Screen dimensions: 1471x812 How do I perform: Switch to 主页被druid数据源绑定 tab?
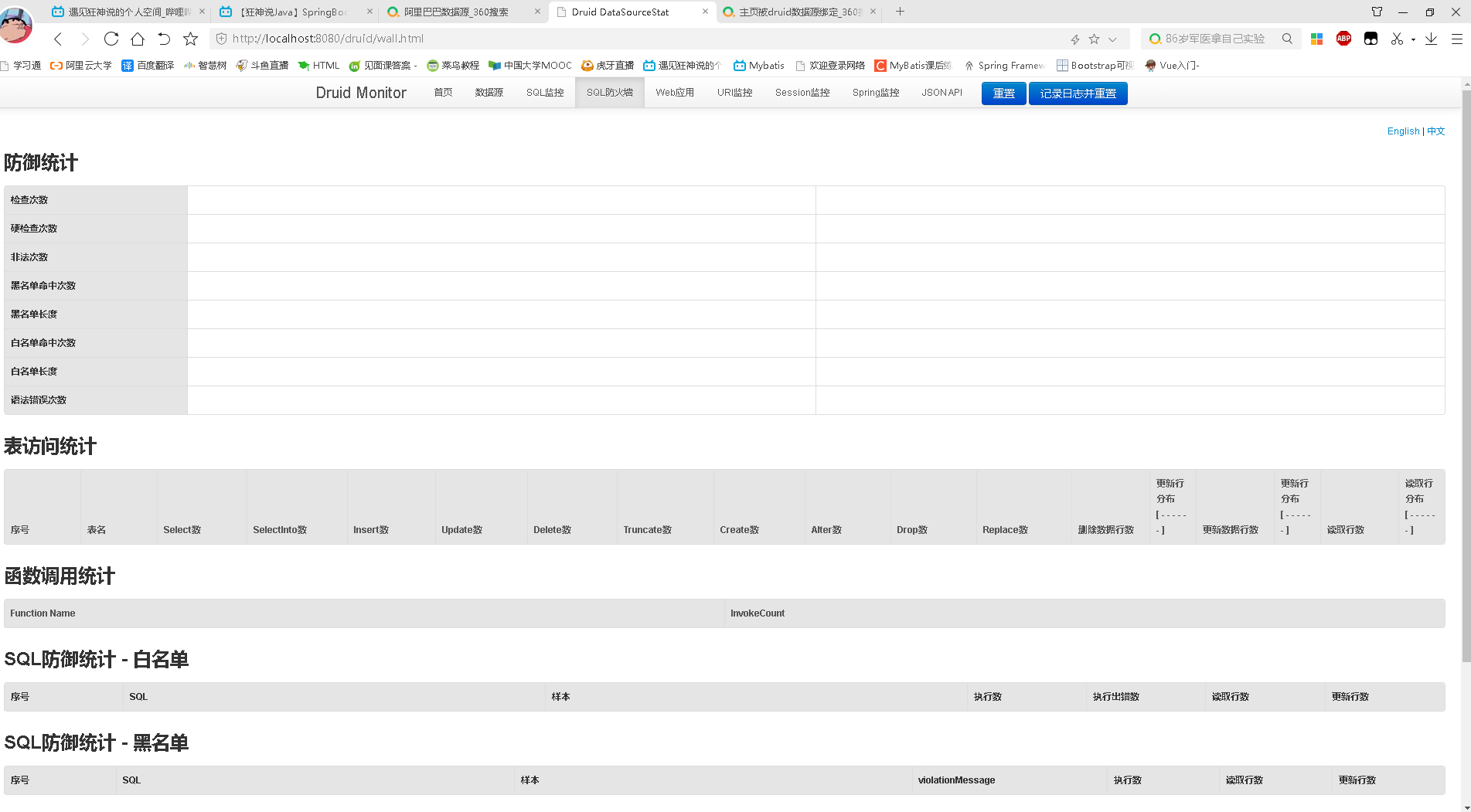(x=798, y=12)
